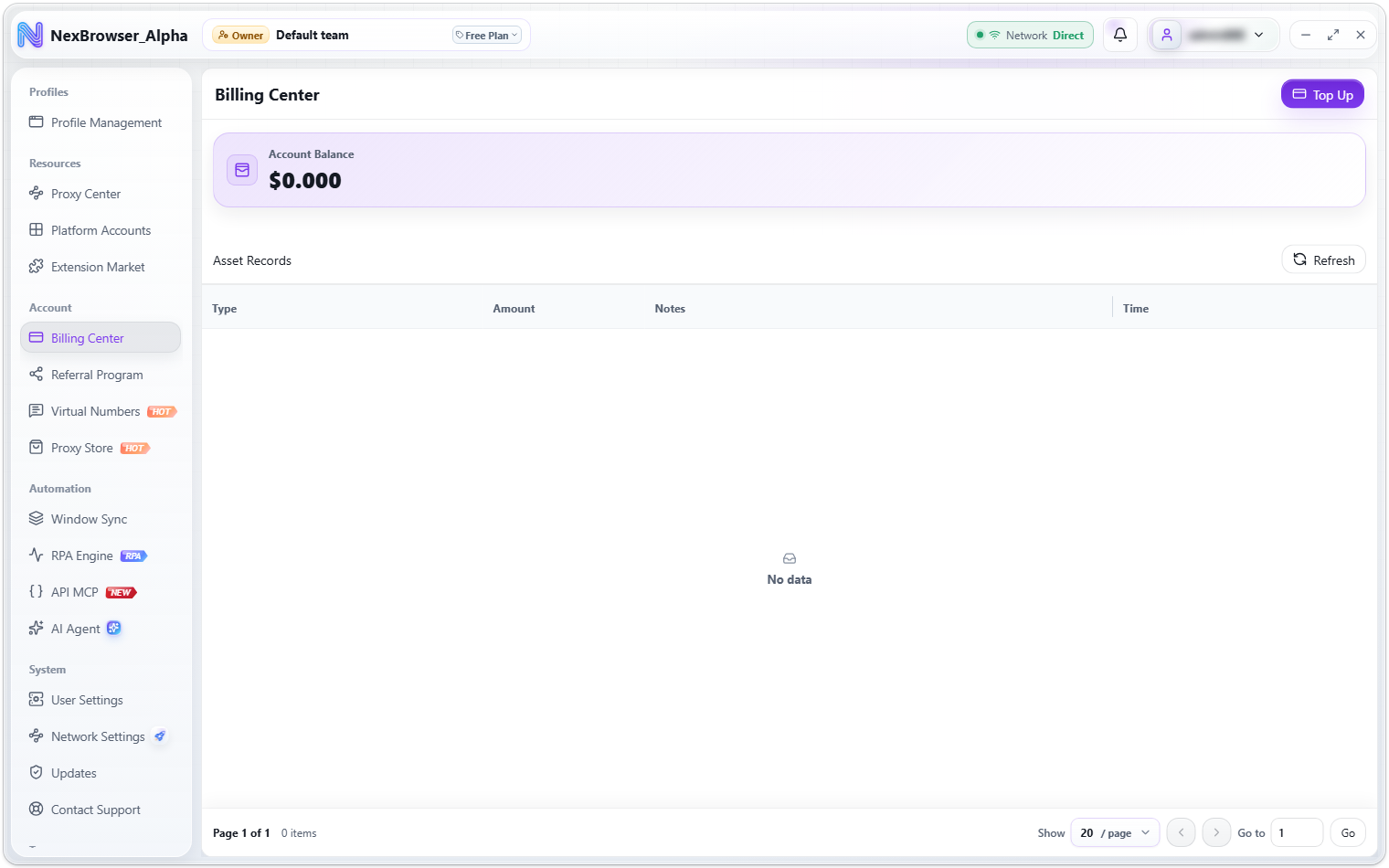
Task: Click the RPA Engine pulse icon
Action: 37,555
